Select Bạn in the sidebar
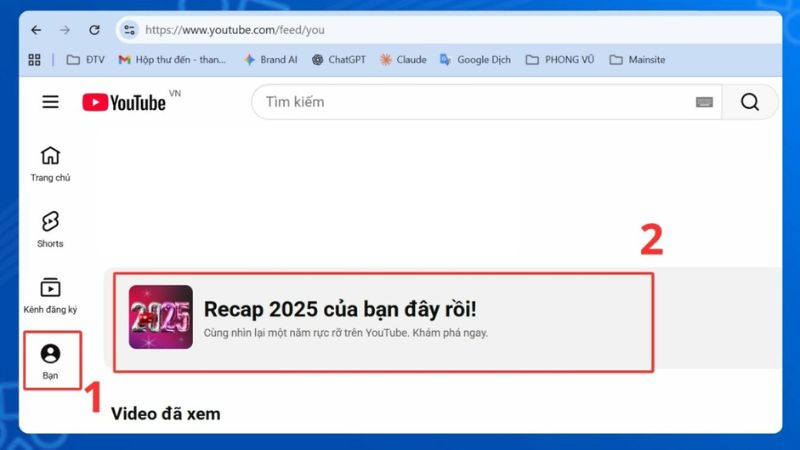Viewport: 800px width, 450px height. tap(50, 361)
